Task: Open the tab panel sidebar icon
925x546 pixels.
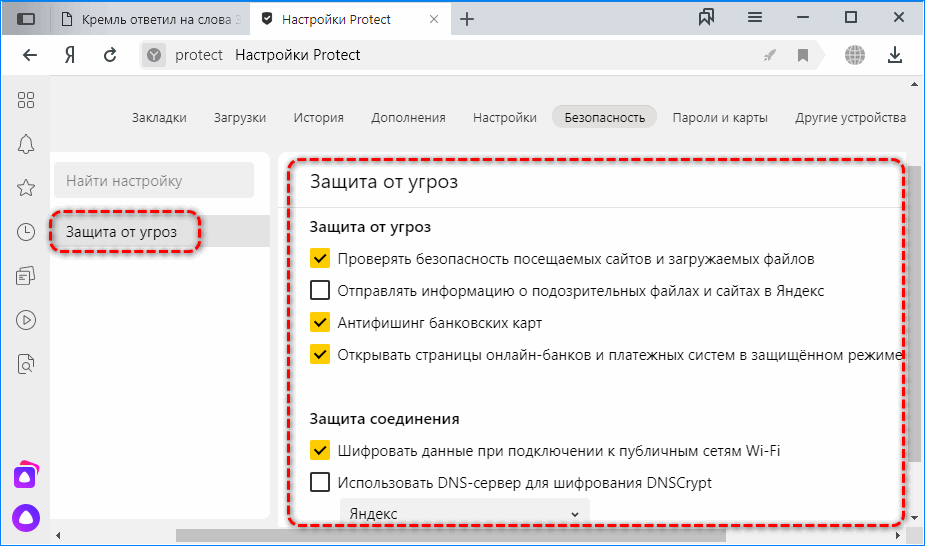Action: point(26,19)
